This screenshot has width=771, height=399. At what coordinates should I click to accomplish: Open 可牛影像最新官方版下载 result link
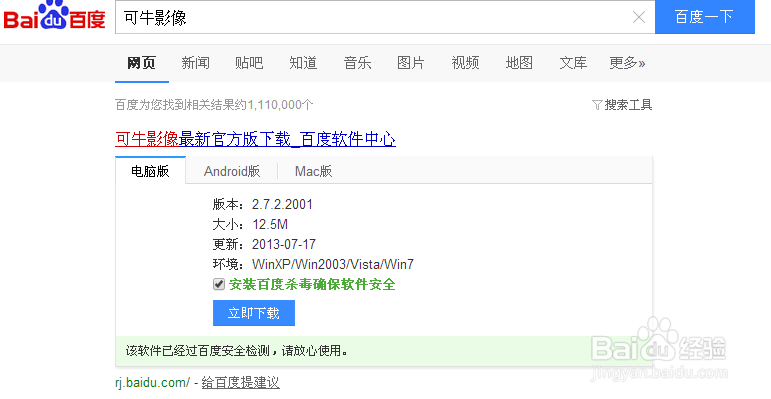[255, 139]
